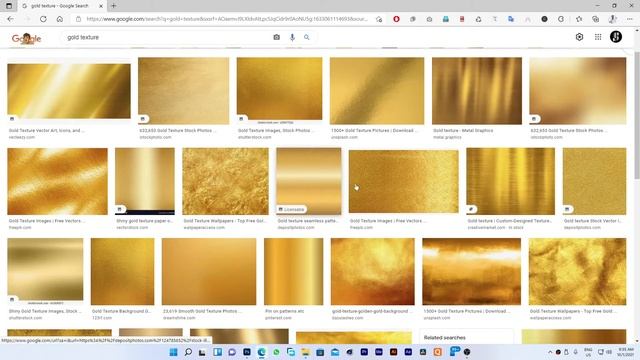Open the Shiny gold texture paper thumbnail

[145, 181]
